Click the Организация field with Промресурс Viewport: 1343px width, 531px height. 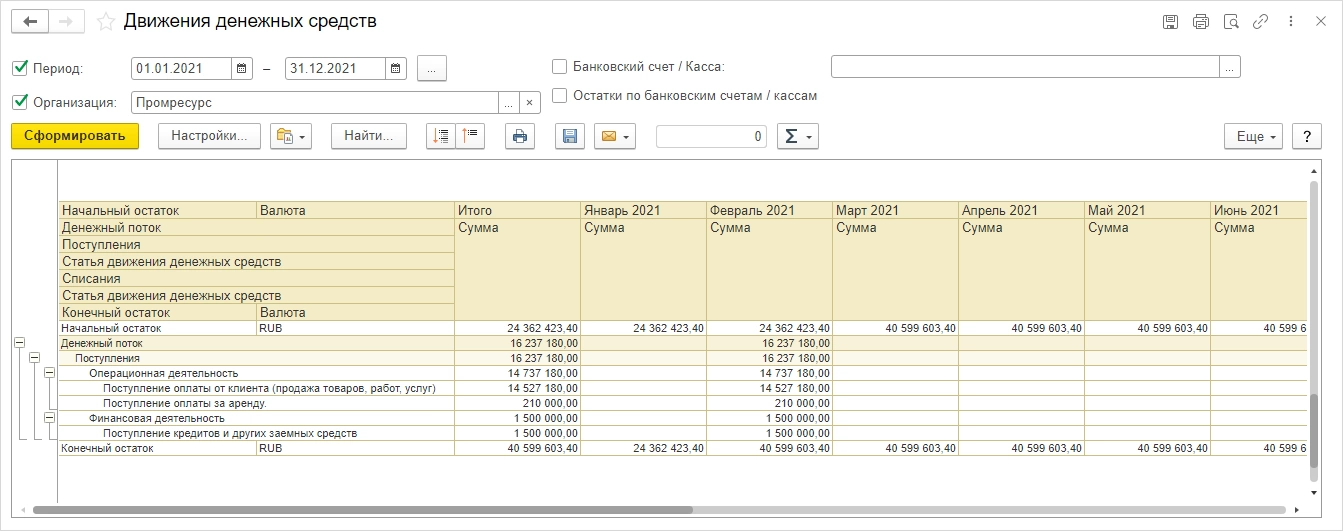315,102
